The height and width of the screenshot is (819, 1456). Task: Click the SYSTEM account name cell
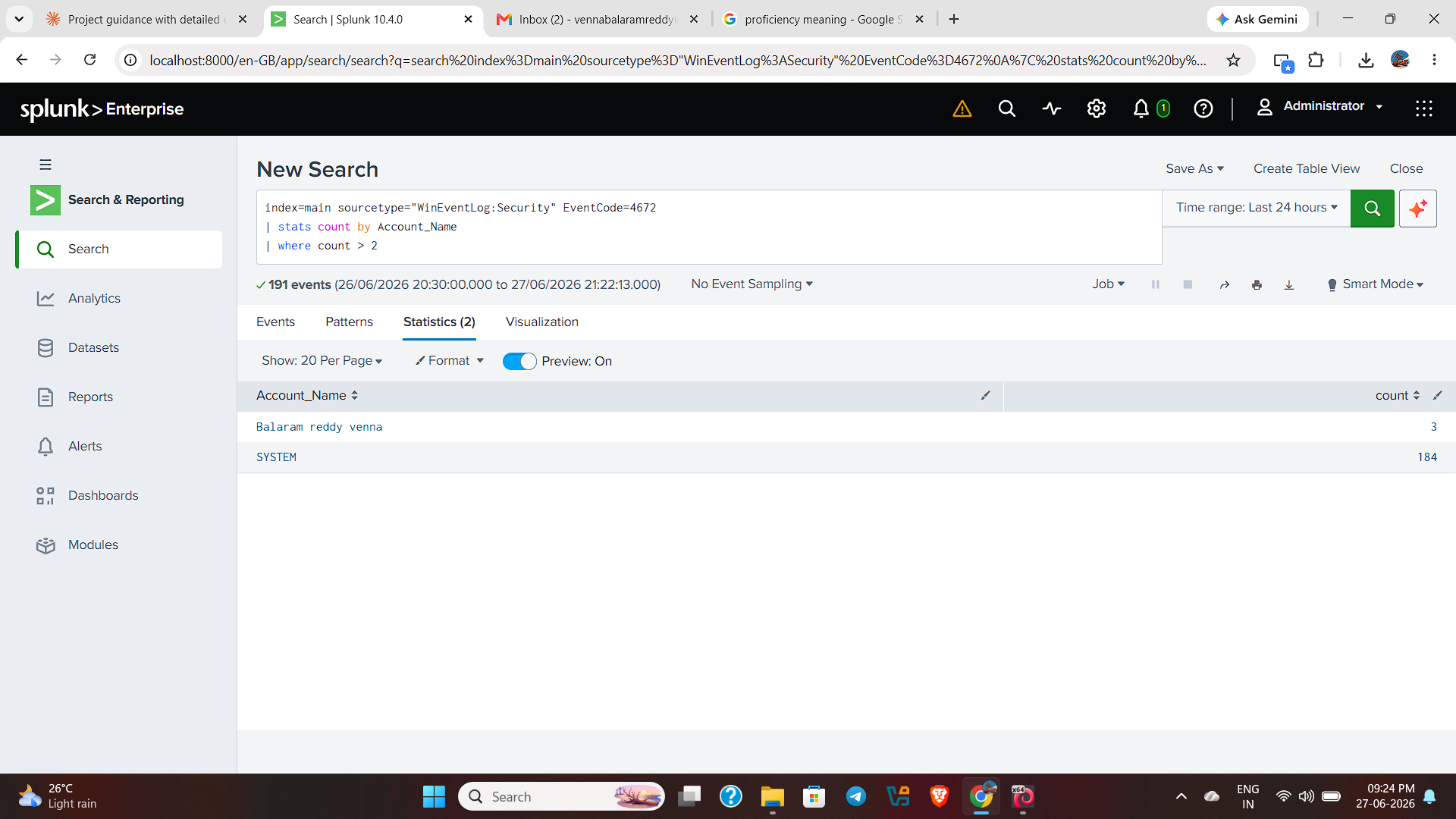click(x=276, y=457)
